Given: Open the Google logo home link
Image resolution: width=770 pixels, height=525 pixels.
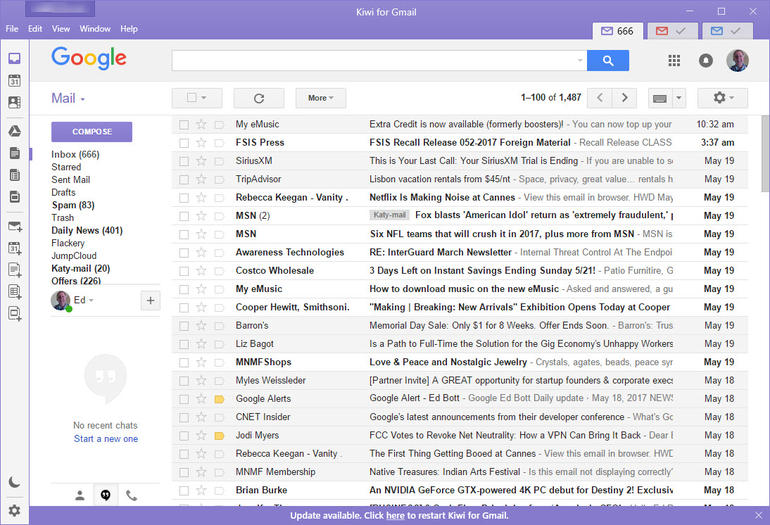Looking at the screenshot, I should click(89, 58).
